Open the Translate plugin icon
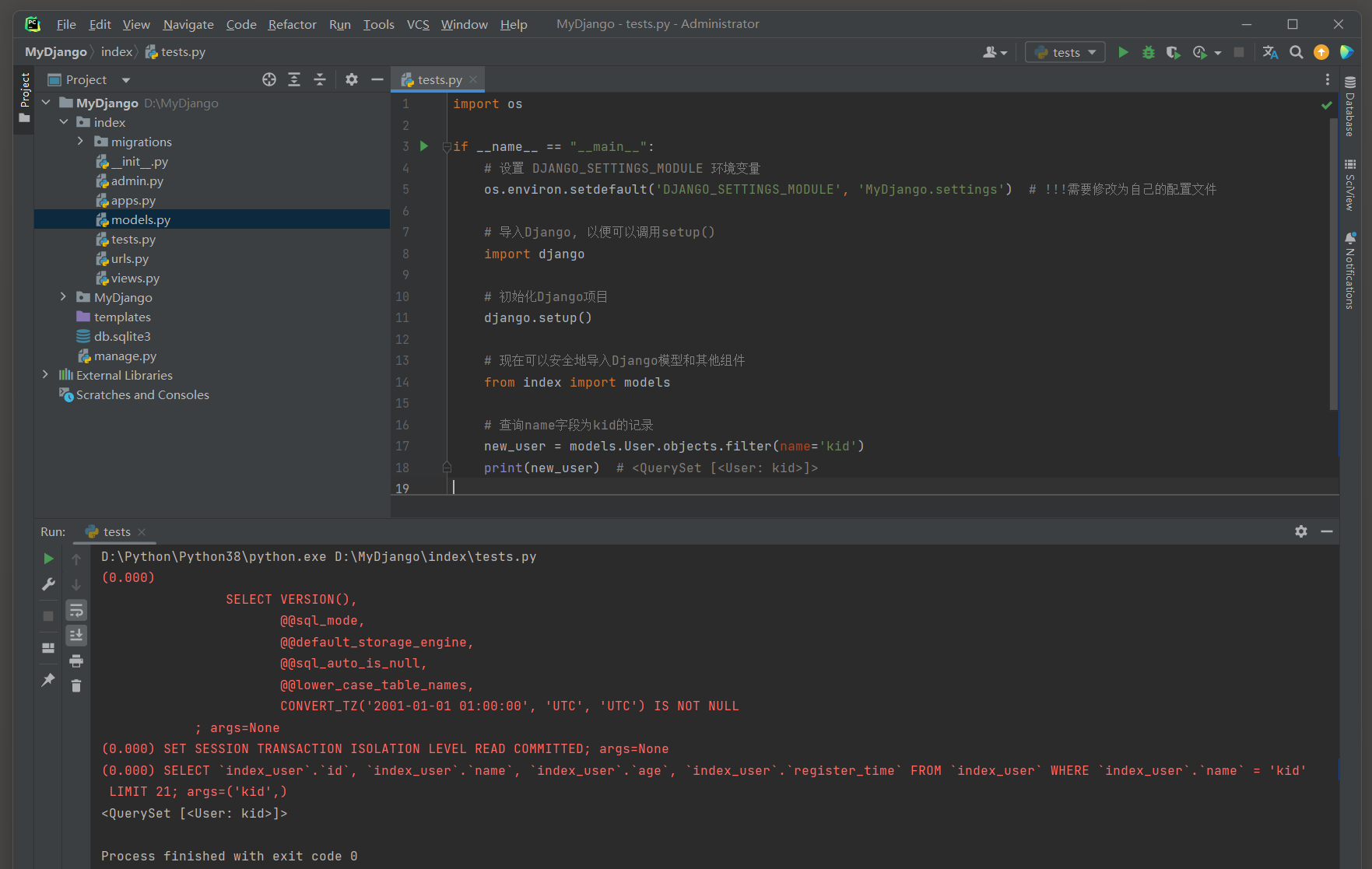The height and width of the screenshot is (869, 1372). [1270, 52]
